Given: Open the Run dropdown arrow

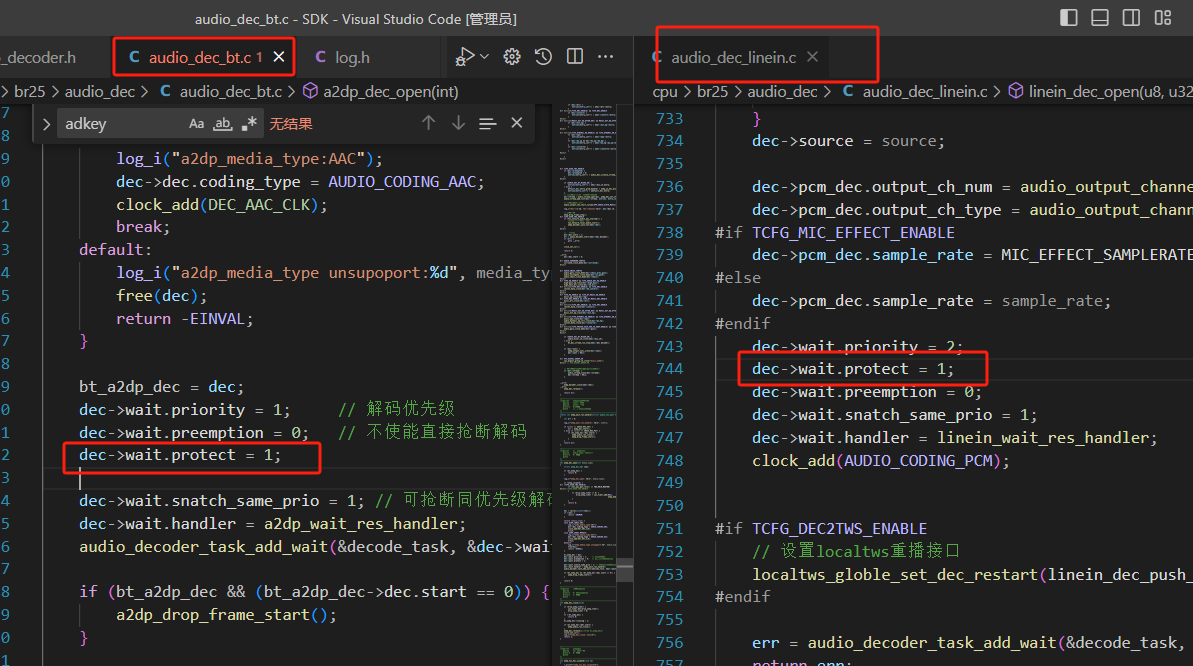Looking at the screenshot, I should [x=485, y=56].
